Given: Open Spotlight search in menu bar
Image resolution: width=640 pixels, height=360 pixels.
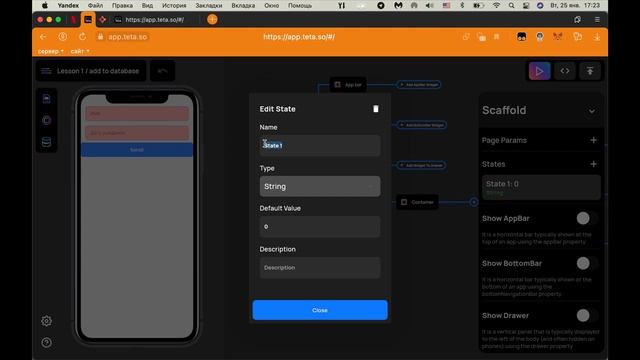Looking at the screenshot, I should coord(511,5).
